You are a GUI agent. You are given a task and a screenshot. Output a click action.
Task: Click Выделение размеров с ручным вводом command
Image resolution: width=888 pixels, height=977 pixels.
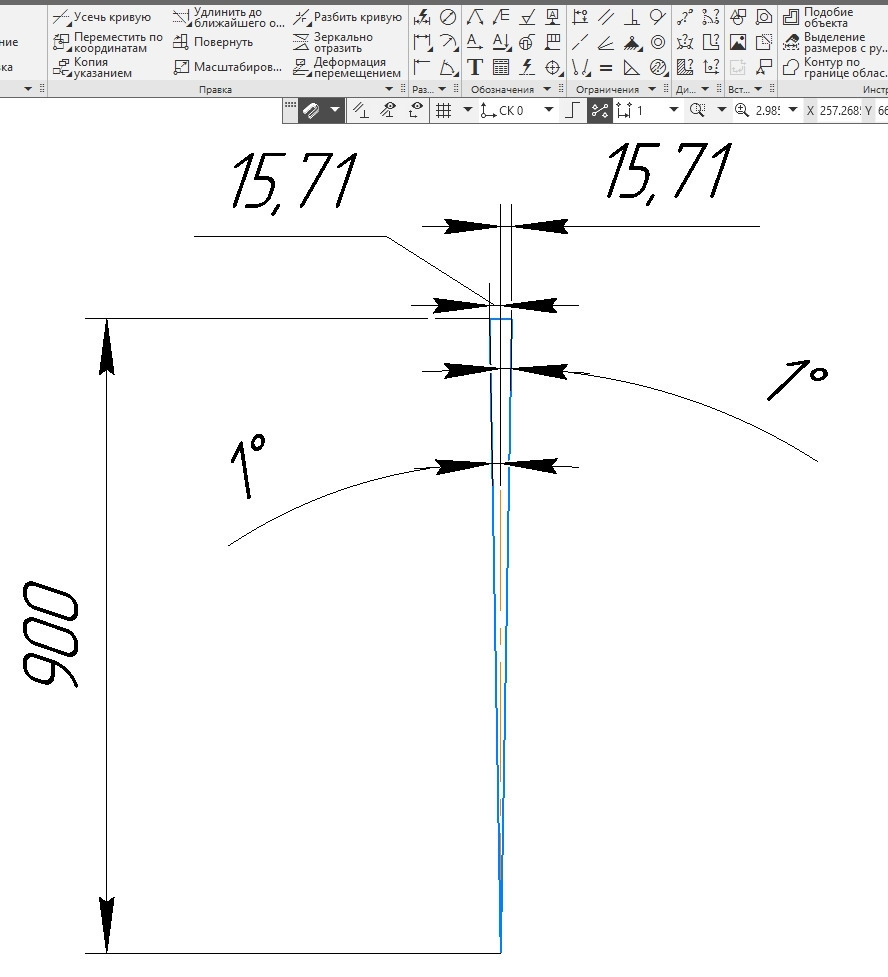834,42
